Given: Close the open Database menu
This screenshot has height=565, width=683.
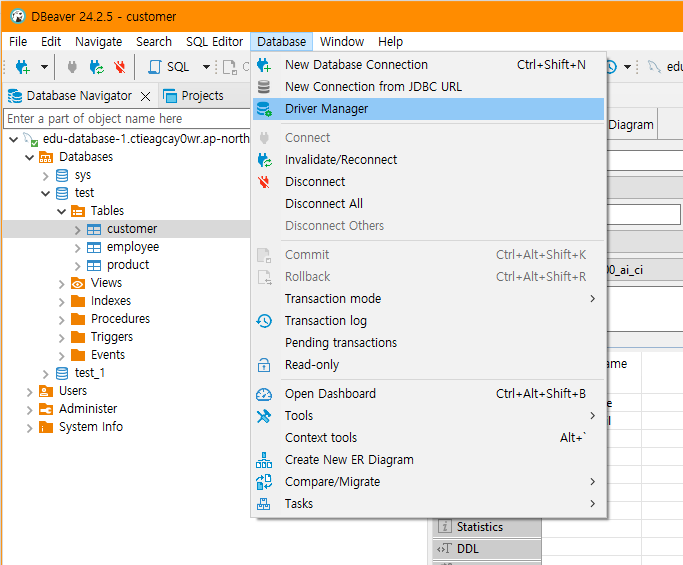Looking at the screenshot, I should click(x=281, y=42).
